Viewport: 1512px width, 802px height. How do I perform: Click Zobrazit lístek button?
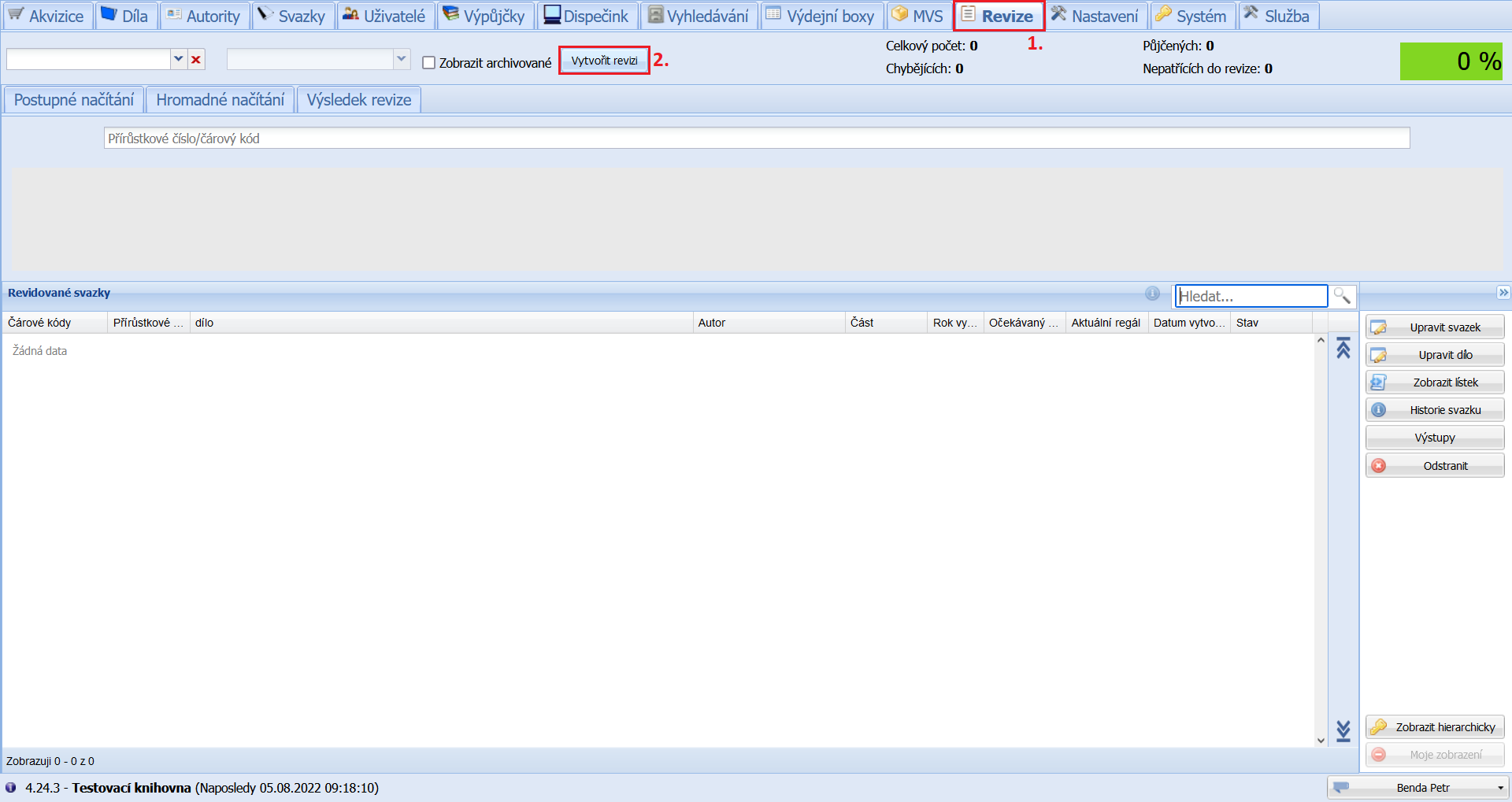point(1435,383)
